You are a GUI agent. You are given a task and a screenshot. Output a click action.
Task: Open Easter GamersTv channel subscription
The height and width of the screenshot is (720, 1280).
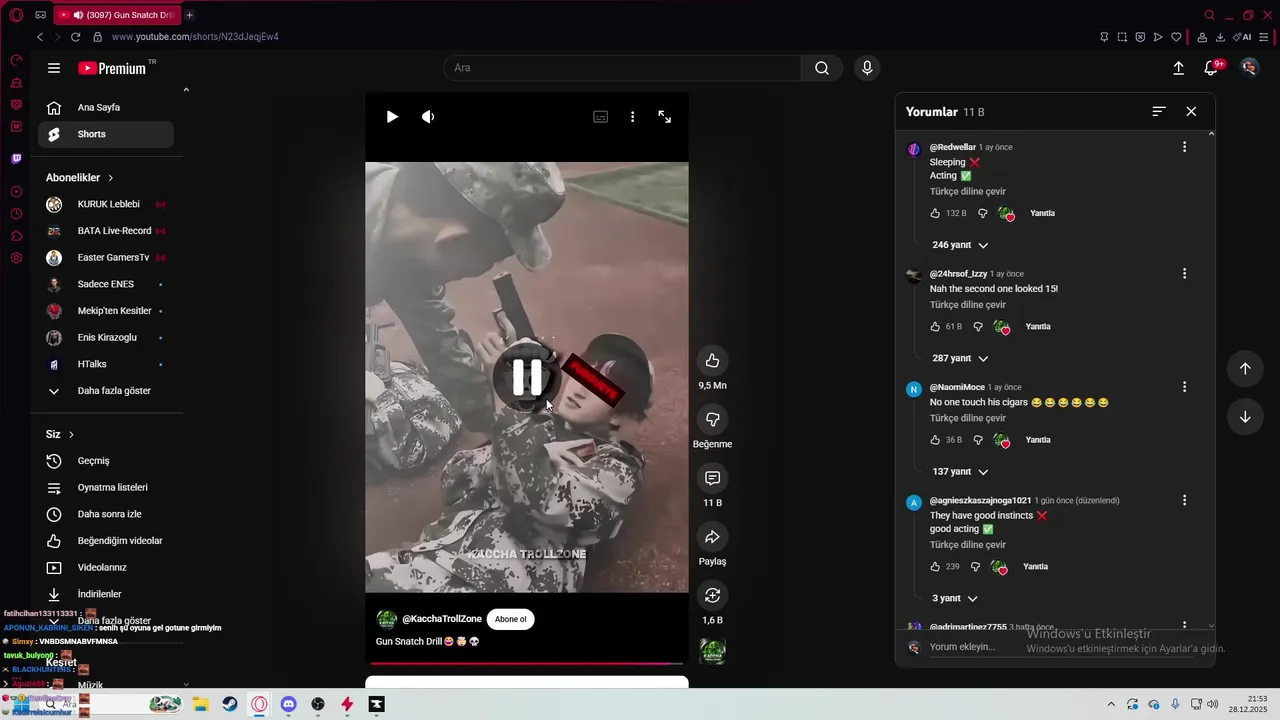[106, 258]
